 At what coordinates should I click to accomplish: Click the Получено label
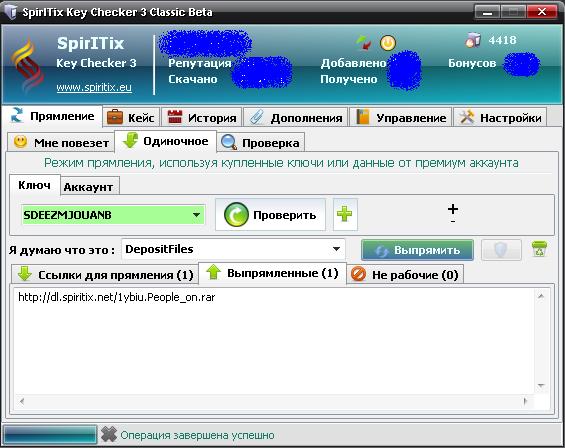[349, 79]
